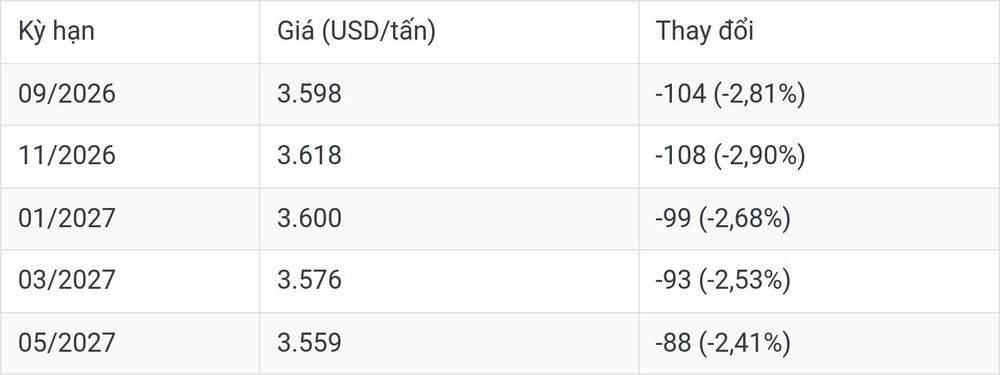Click the price 3.598

pos(309,94)
